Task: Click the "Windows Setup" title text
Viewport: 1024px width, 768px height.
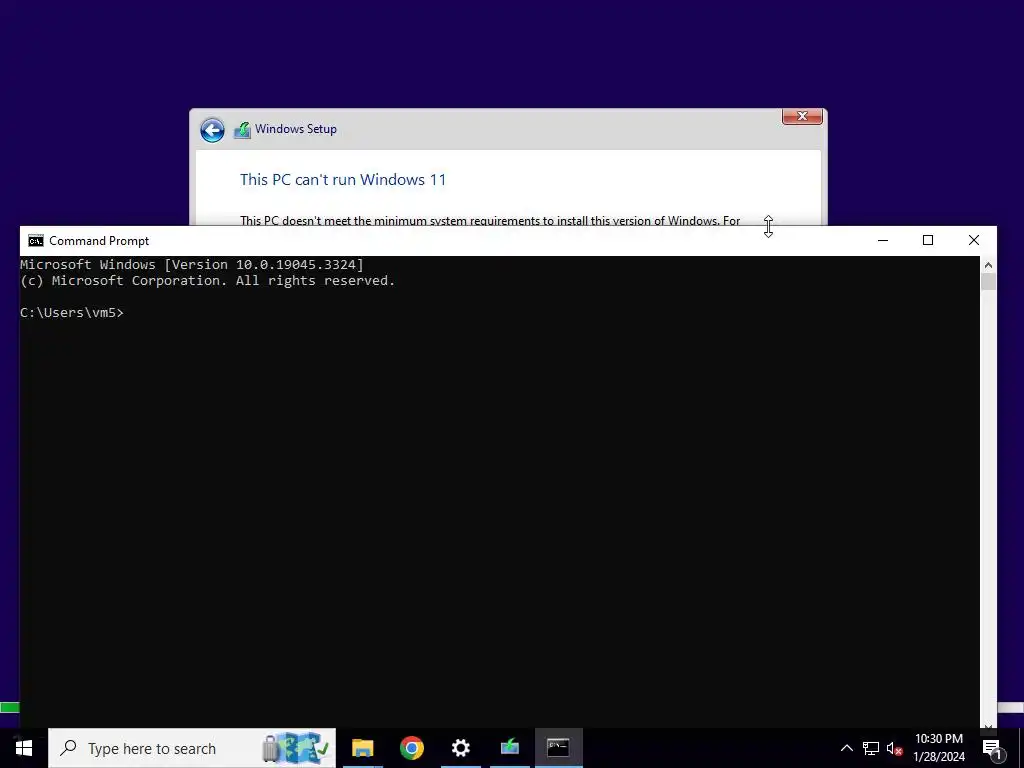Action: pos(296,129)
